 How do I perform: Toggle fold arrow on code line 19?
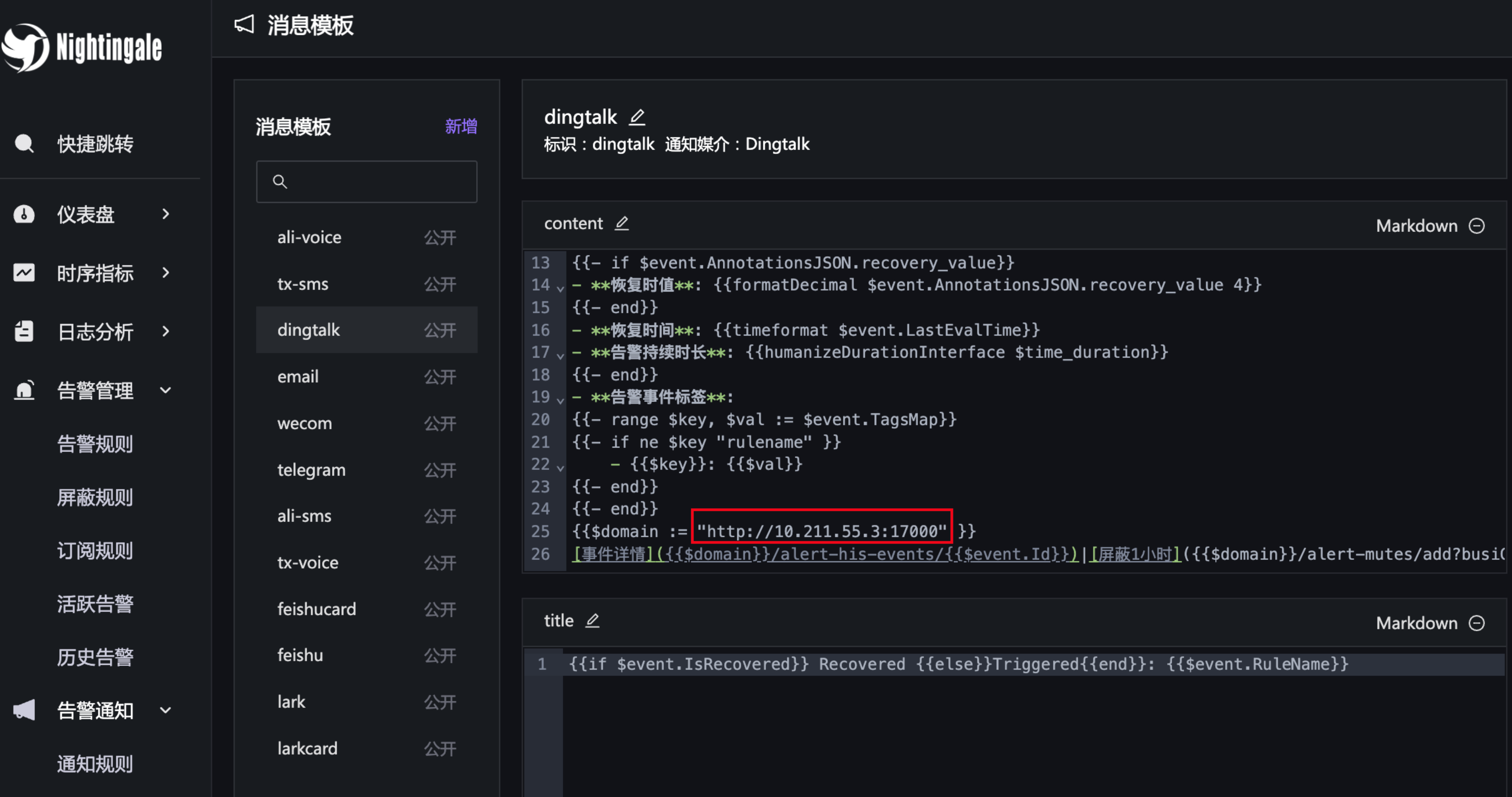click(x=560, y=401)
